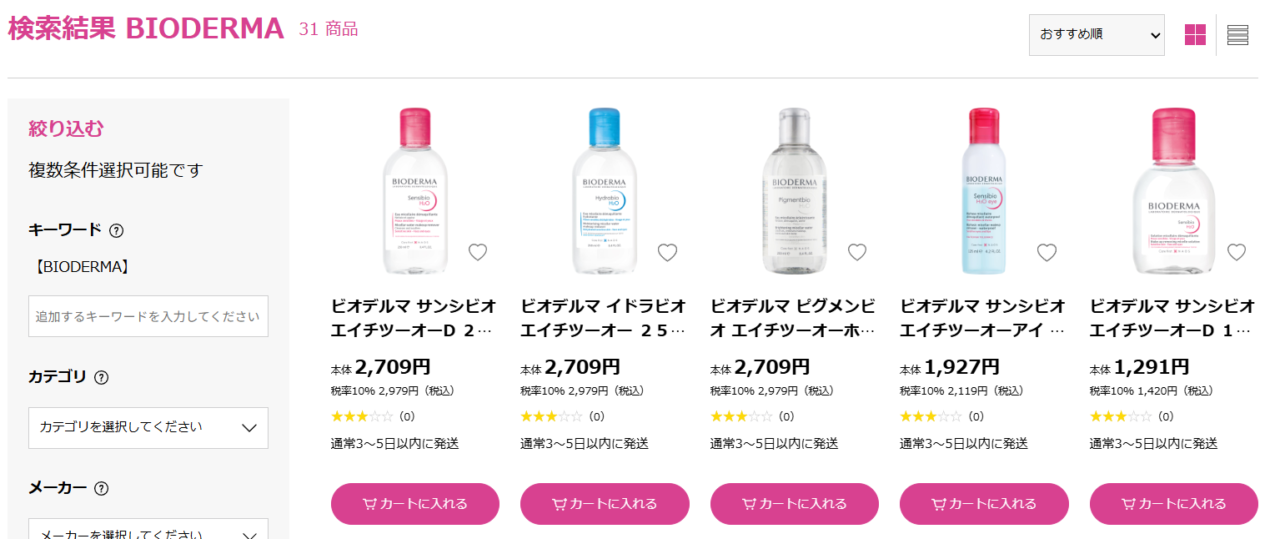This screenshot has height=539, width=1280.
Task: Favorite the Pigmentbio H2O product heart
Action: [x=857, y=252]
